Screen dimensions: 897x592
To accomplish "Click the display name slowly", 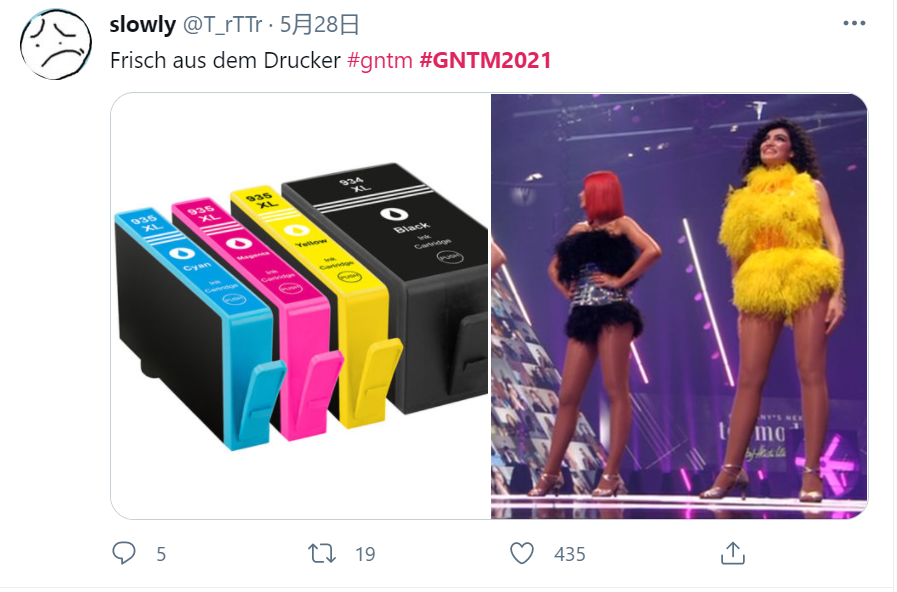I will point(142,25).
